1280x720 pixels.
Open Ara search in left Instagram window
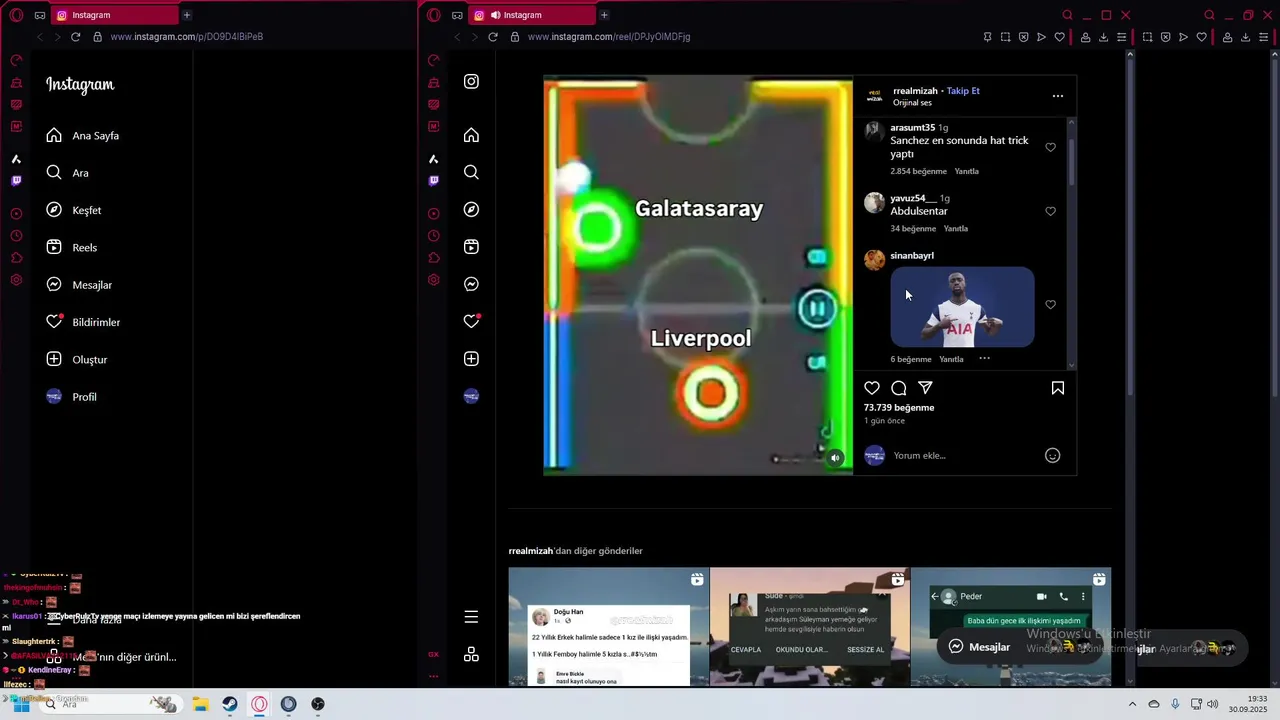click(x=68, y=172)
